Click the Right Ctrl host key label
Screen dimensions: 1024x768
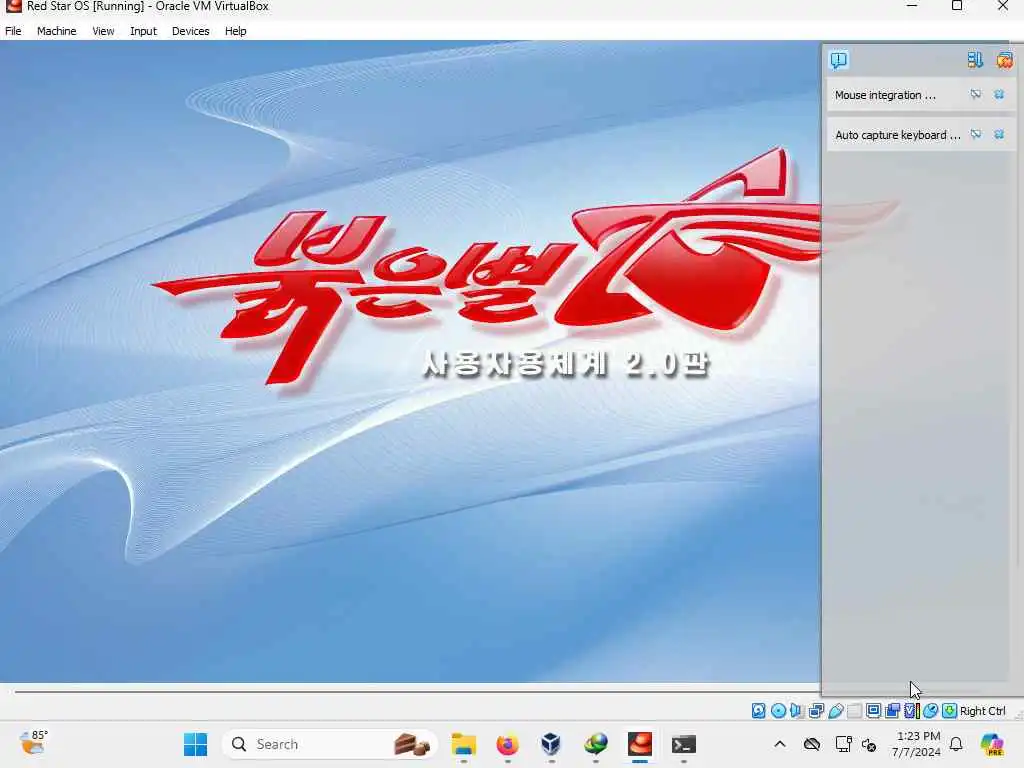[x=983, y=711]
